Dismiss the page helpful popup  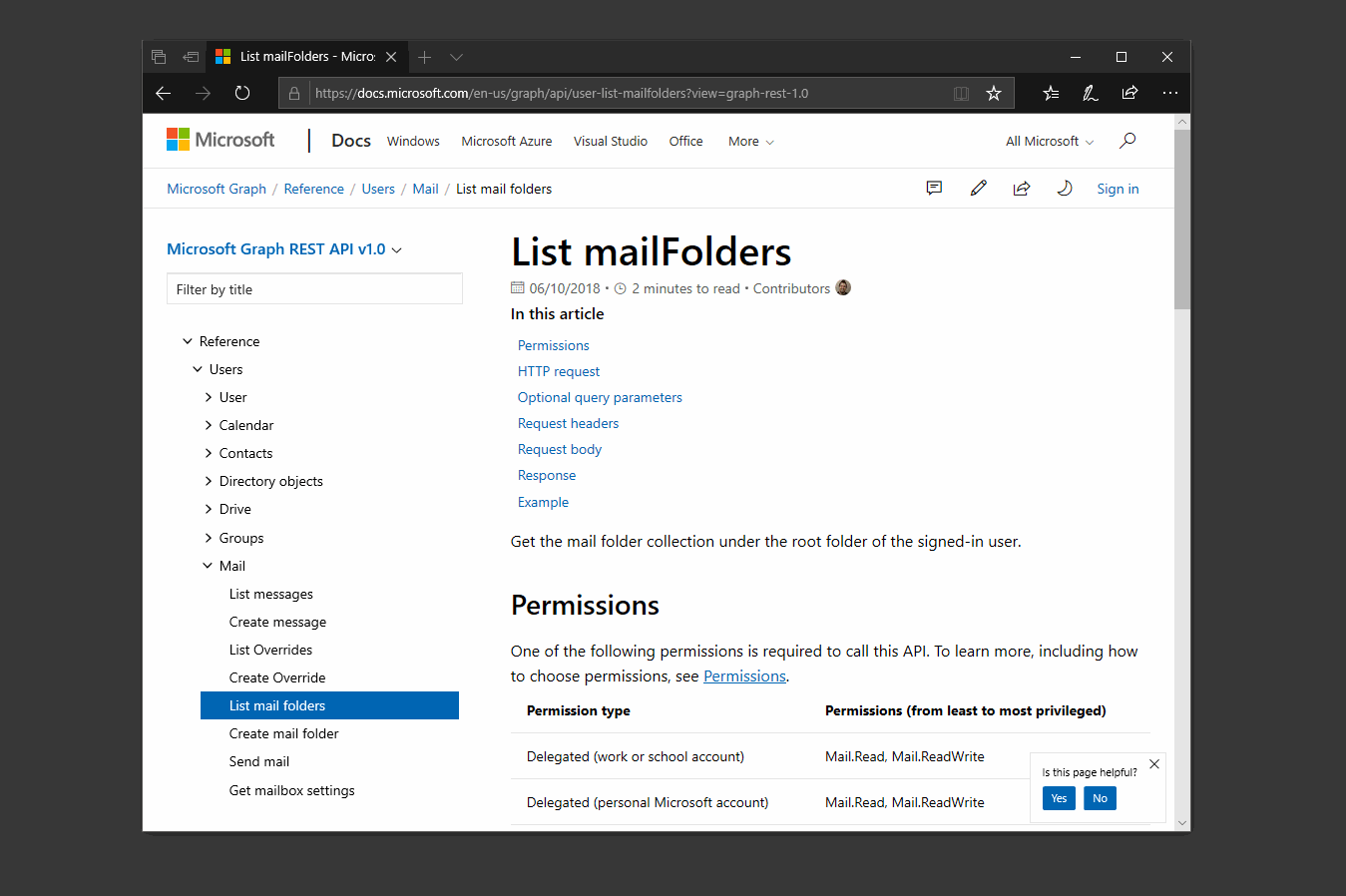tap(1154, 764)
